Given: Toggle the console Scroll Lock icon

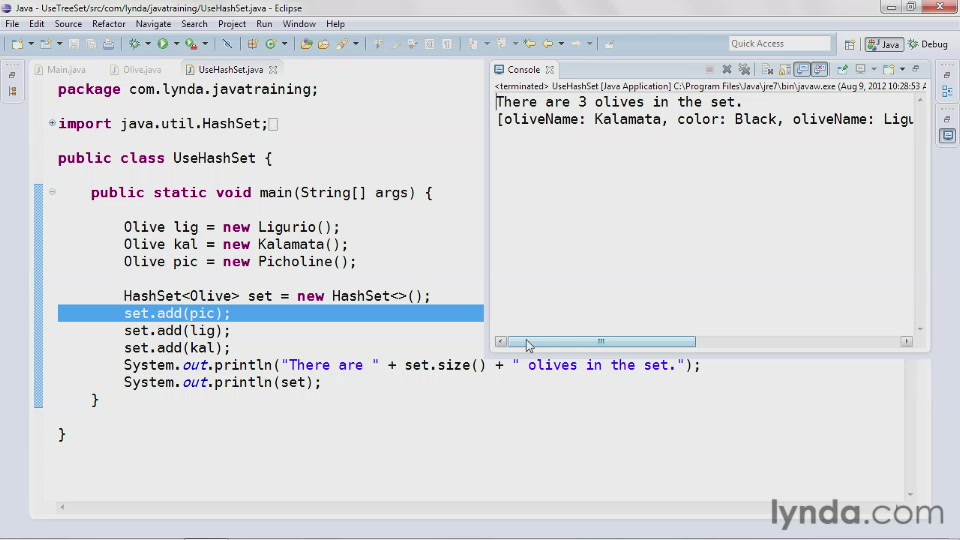Looking at the screenshot, I should [785, 69].
